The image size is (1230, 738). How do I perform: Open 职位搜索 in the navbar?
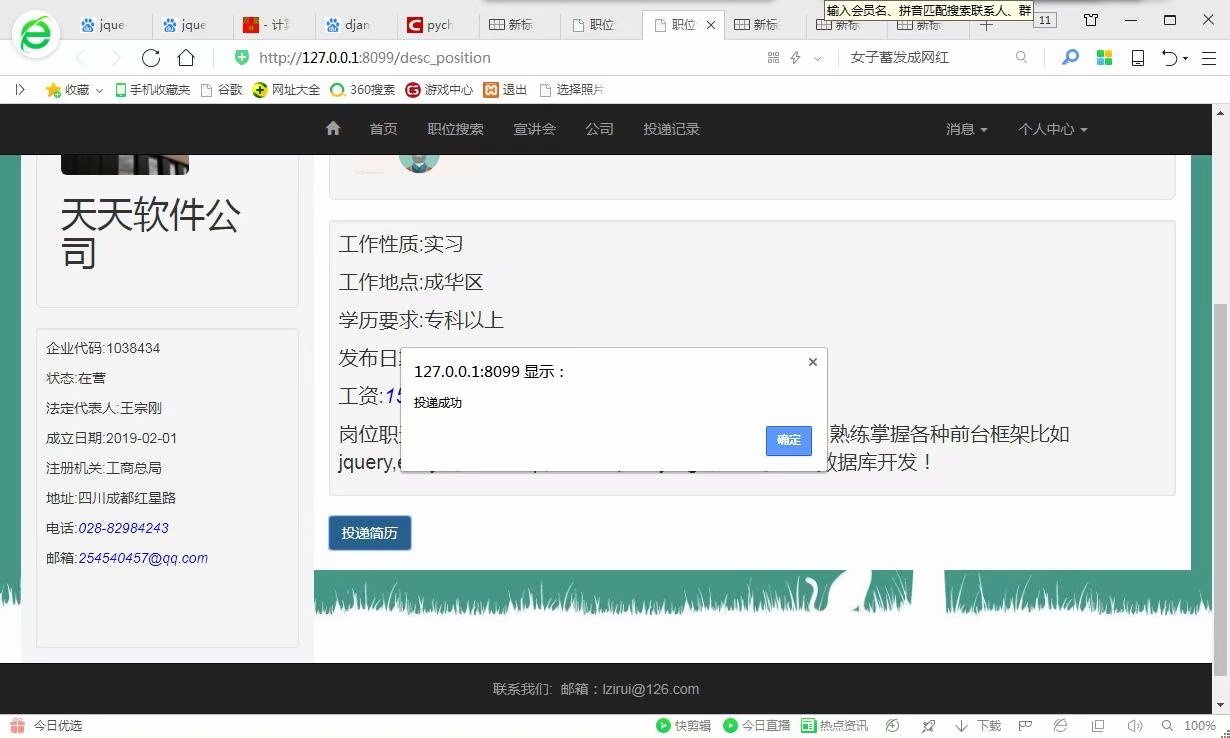point(456,129)
